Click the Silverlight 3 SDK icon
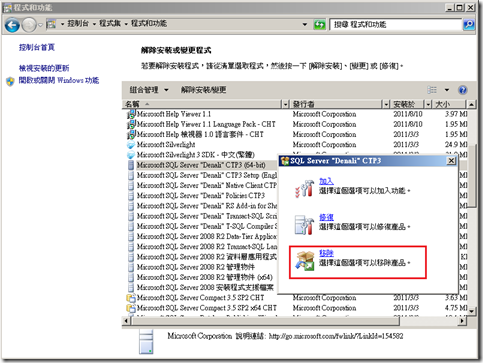Screen dimensions: 483x363 pos(131,155)
